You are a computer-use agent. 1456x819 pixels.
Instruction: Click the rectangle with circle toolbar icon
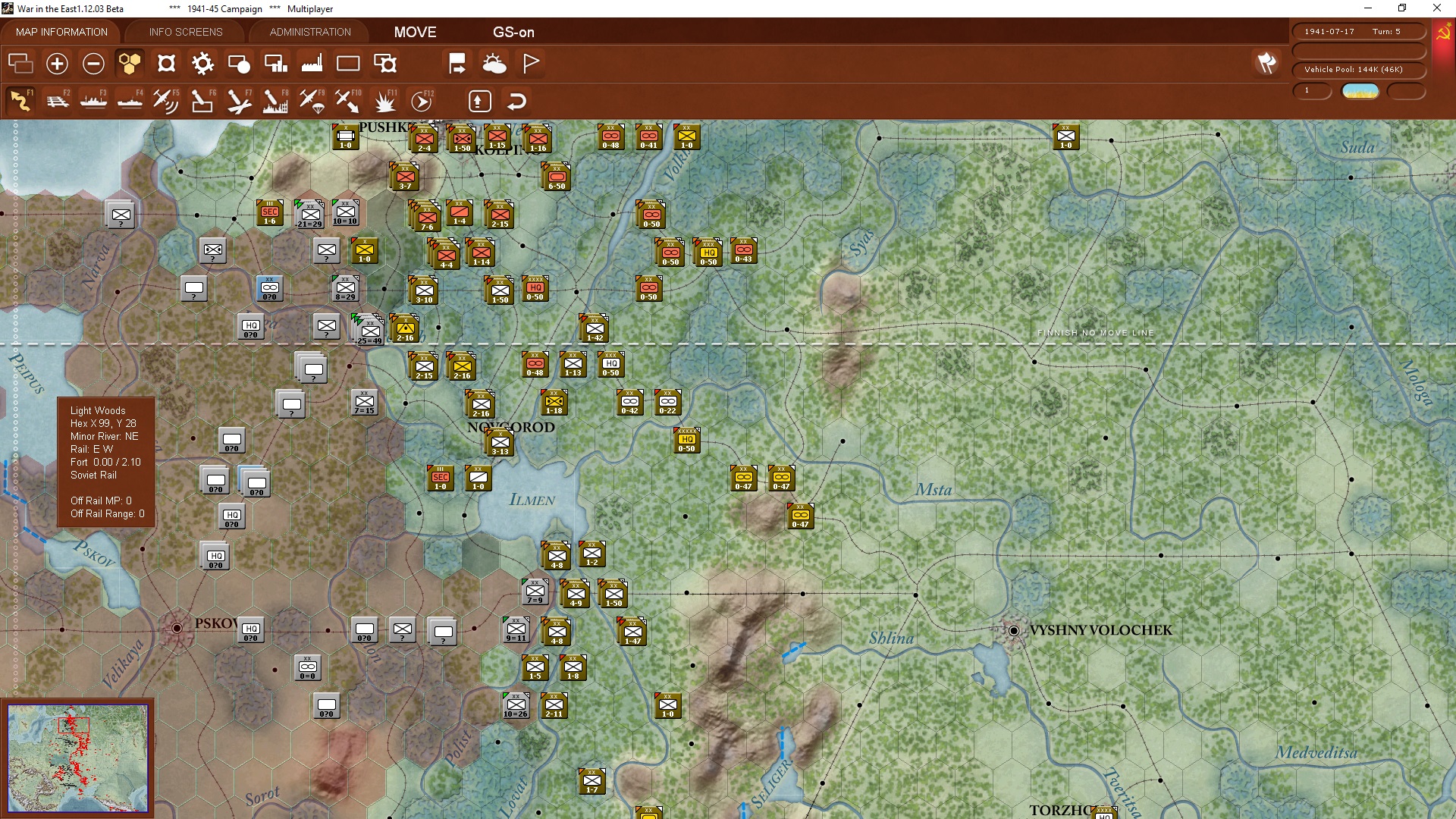click(x=239, y=64)
